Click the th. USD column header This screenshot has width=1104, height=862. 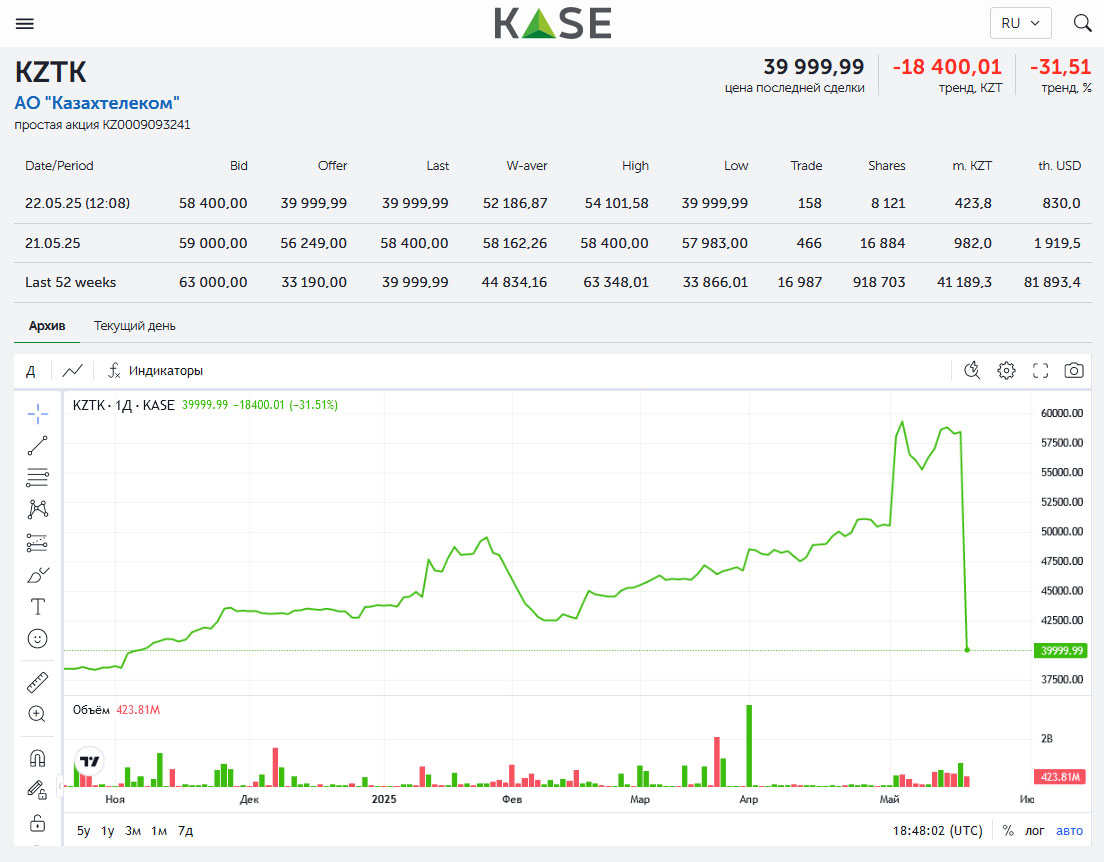[1060, 165]
